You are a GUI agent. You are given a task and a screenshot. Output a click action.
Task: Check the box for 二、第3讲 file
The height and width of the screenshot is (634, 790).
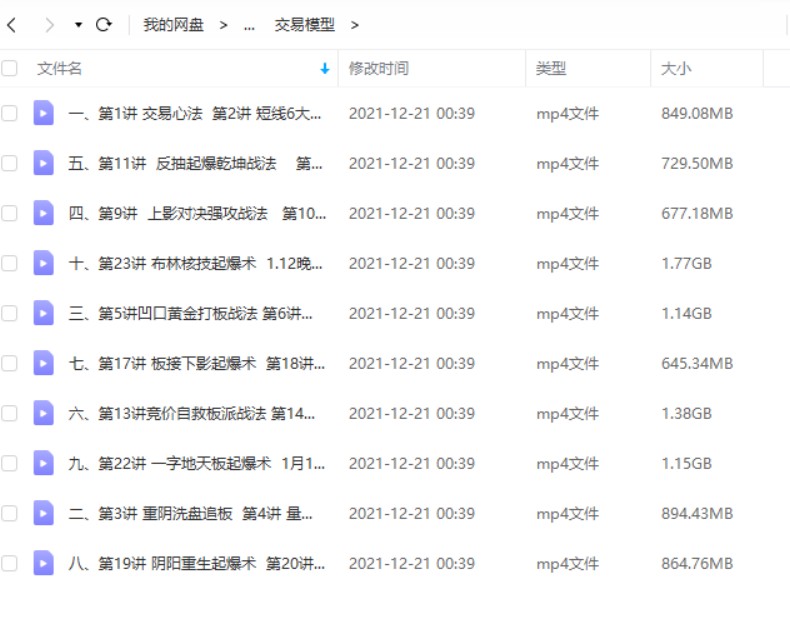point(9,513)
